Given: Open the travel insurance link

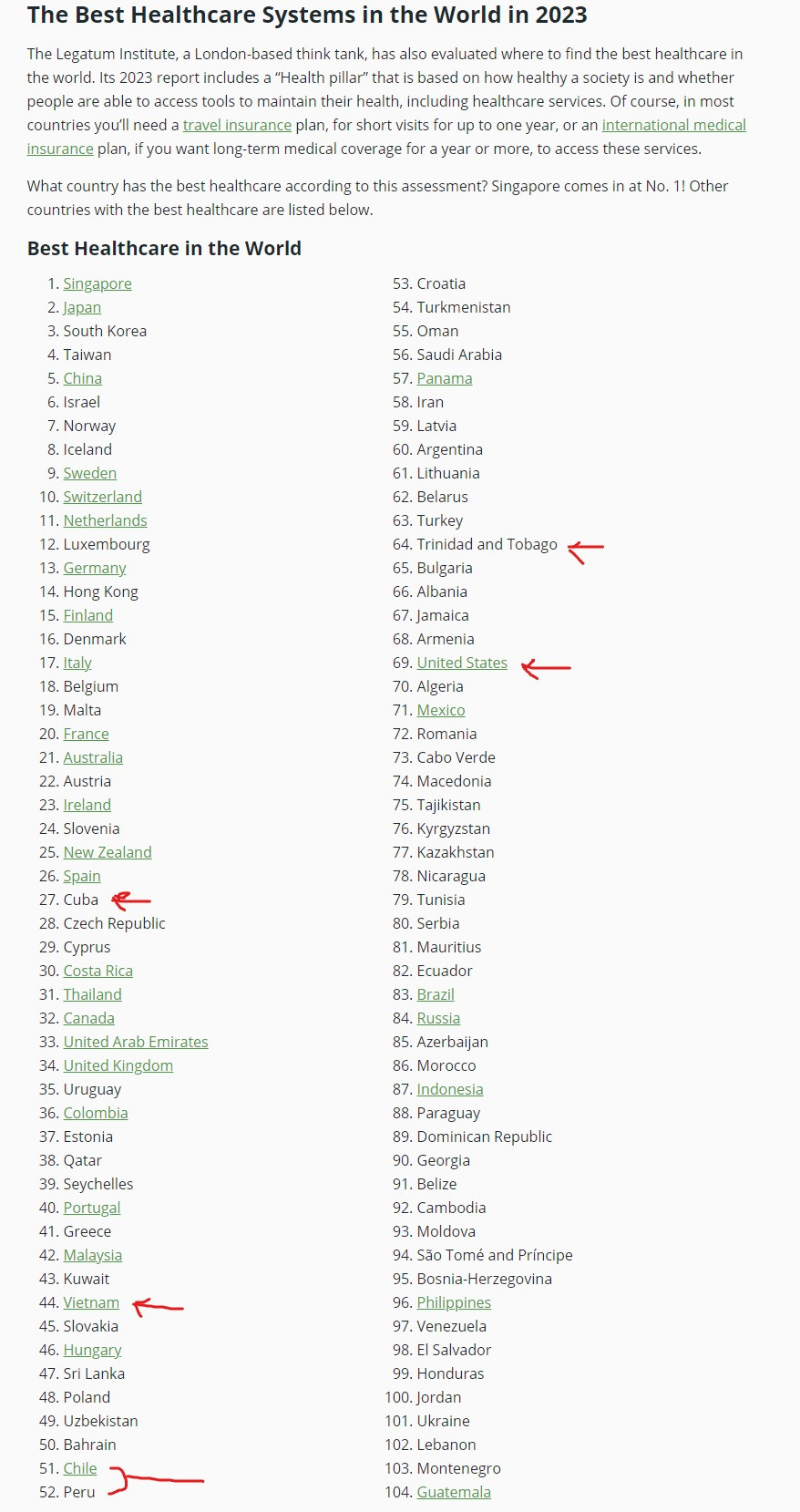Looking at the screenshot, I should (x=237, y=125).
